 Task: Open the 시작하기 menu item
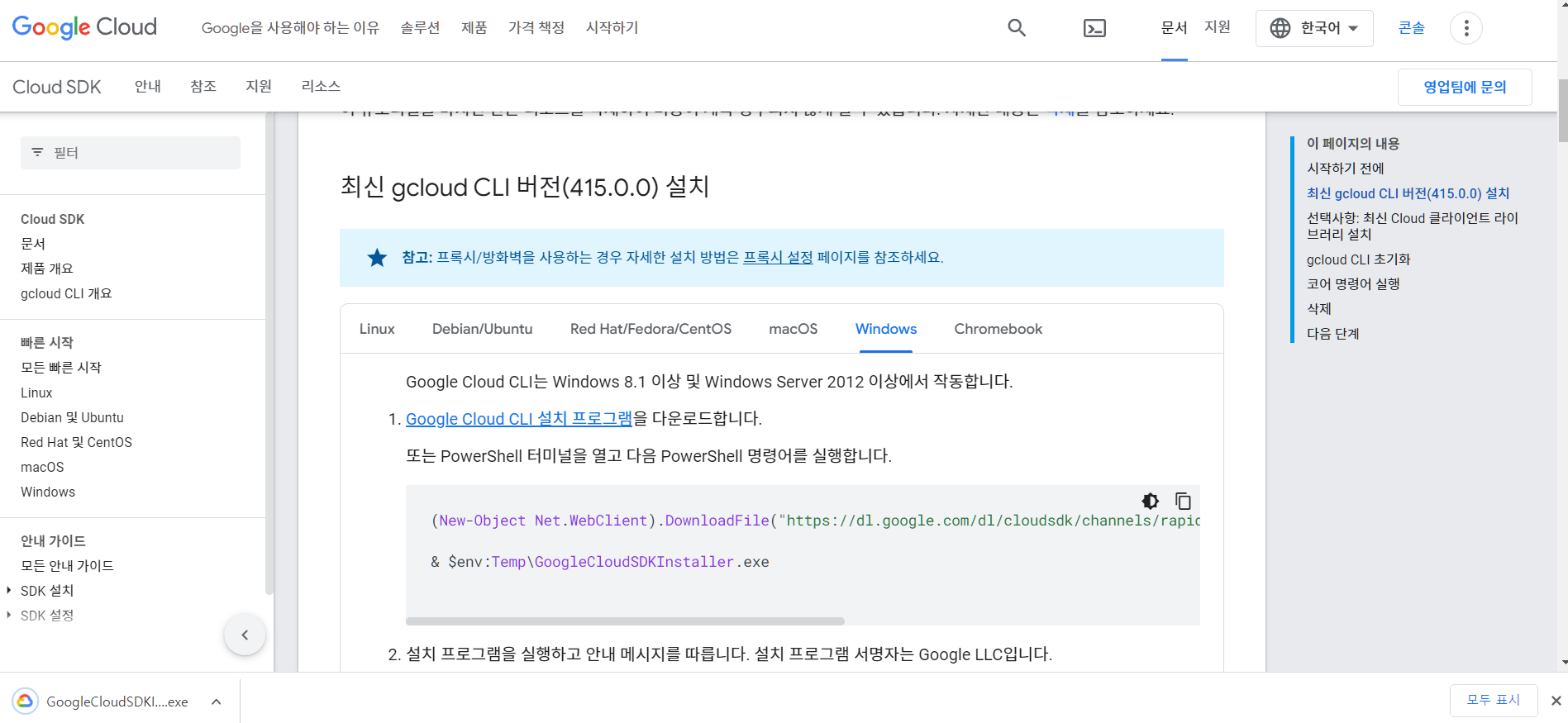[x=612, y=28]
